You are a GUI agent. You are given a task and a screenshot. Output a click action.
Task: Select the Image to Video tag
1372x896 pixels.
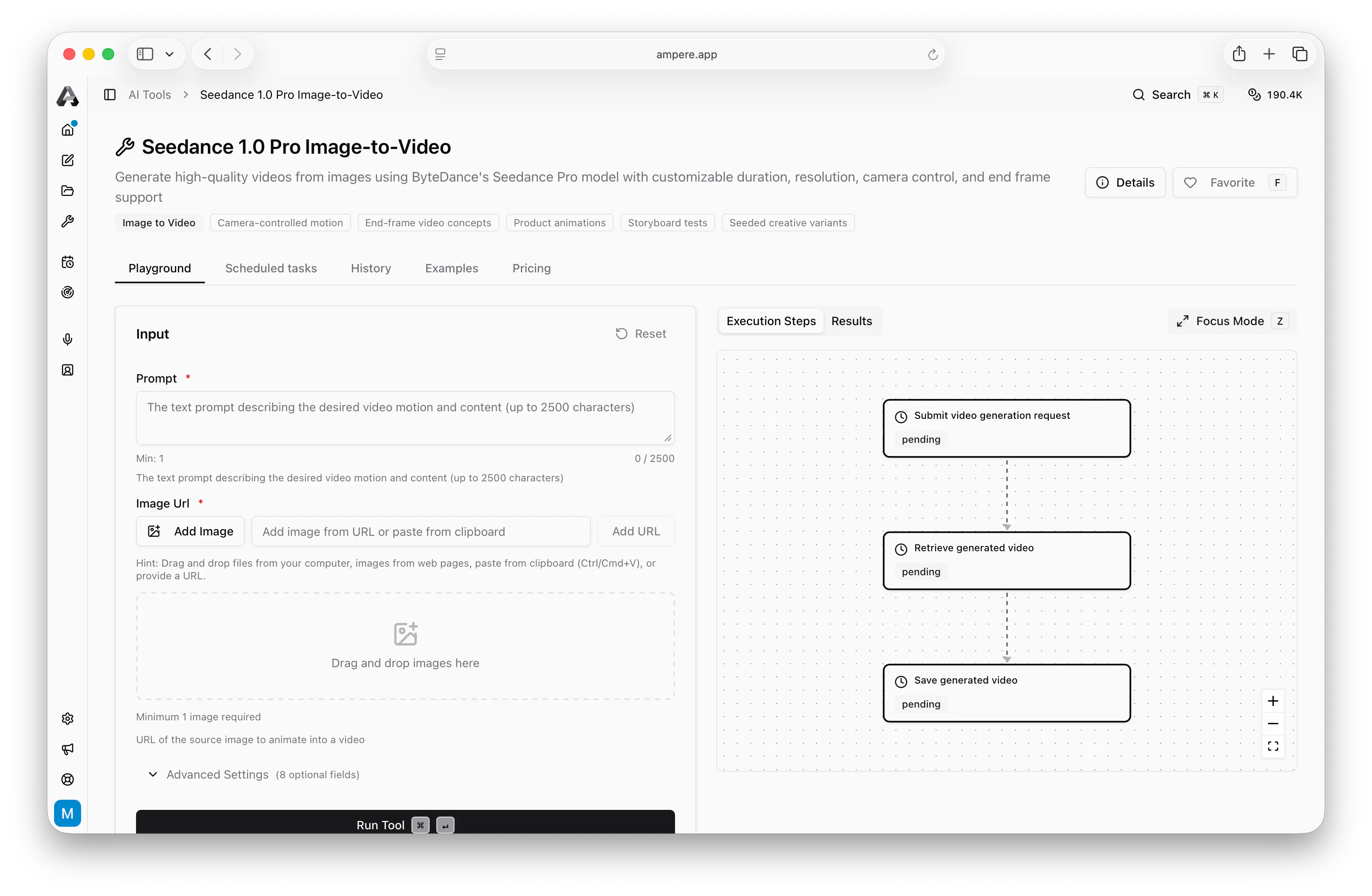pyautogui.click(x=158, y=223)
